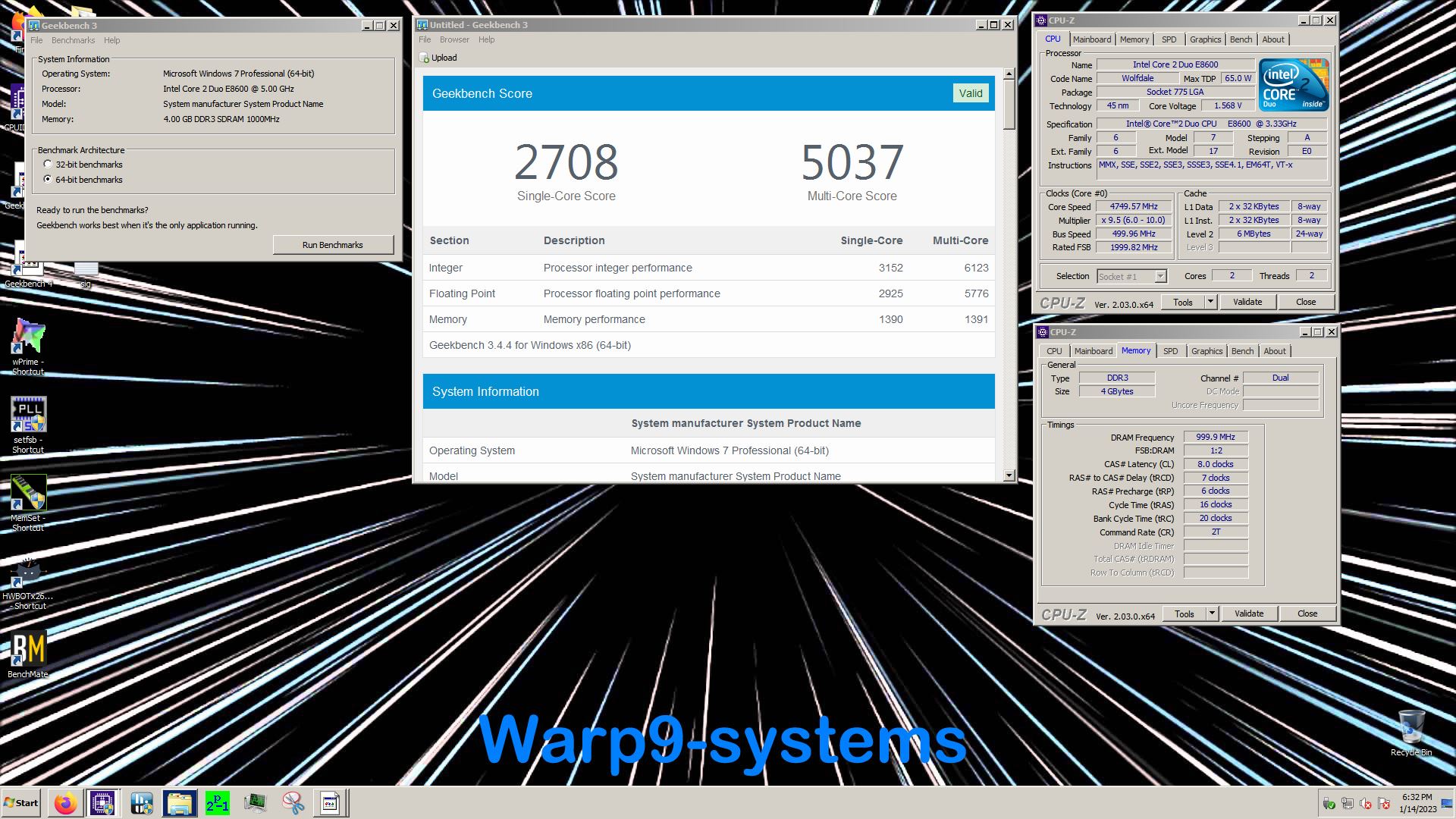Open HWiNFO taskbar icon
This screenshot has width=1456, height=819.
tap(142, 803)
